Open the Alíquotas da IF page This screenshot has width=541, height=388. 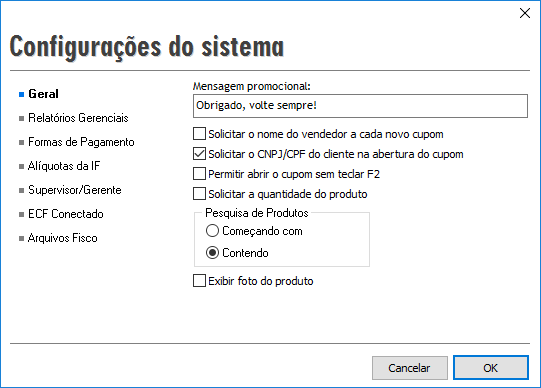[x=64, y=166]
